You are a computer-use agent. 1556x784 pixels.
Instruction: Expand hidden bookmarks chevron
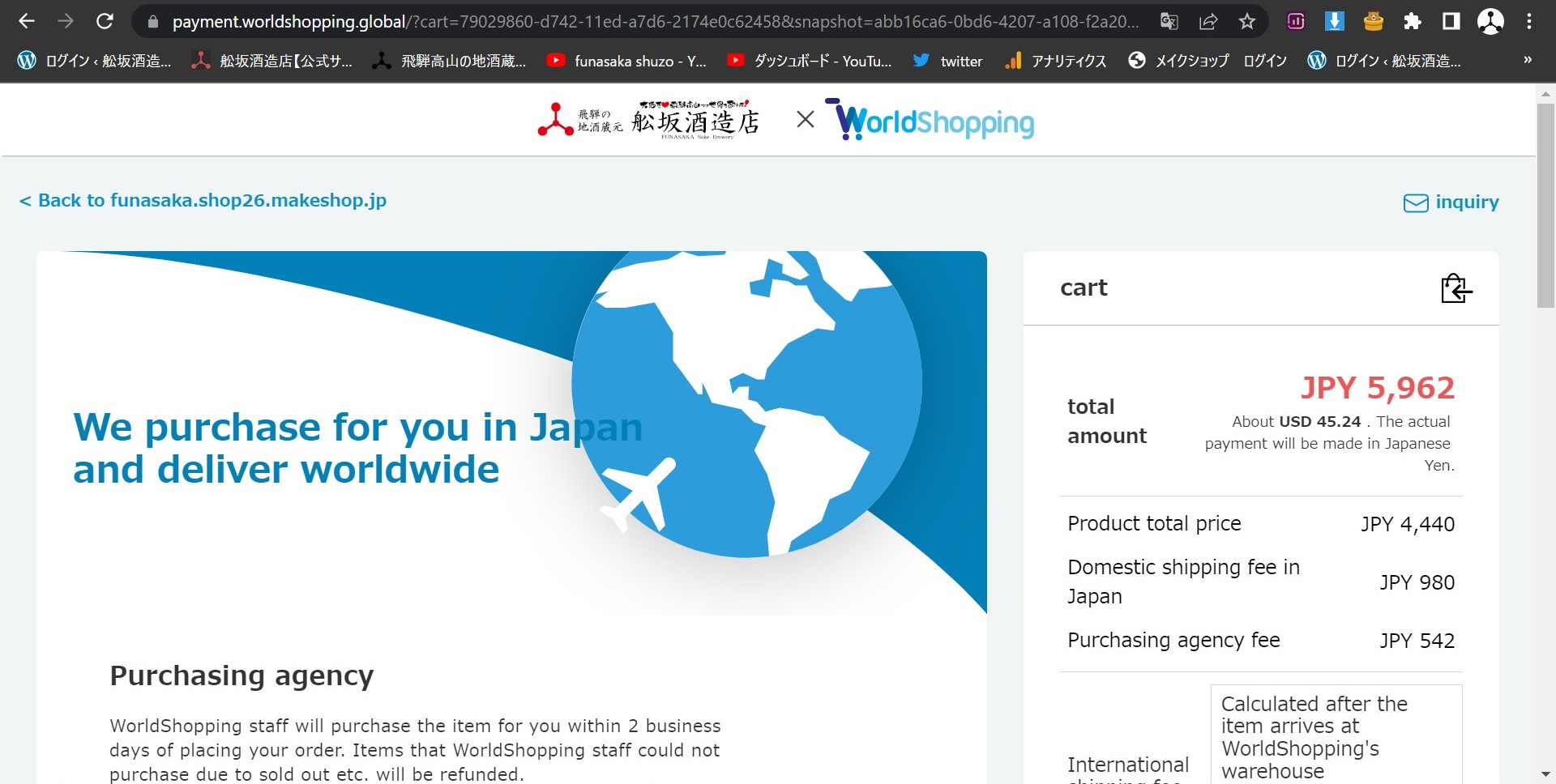[1528, 60]
